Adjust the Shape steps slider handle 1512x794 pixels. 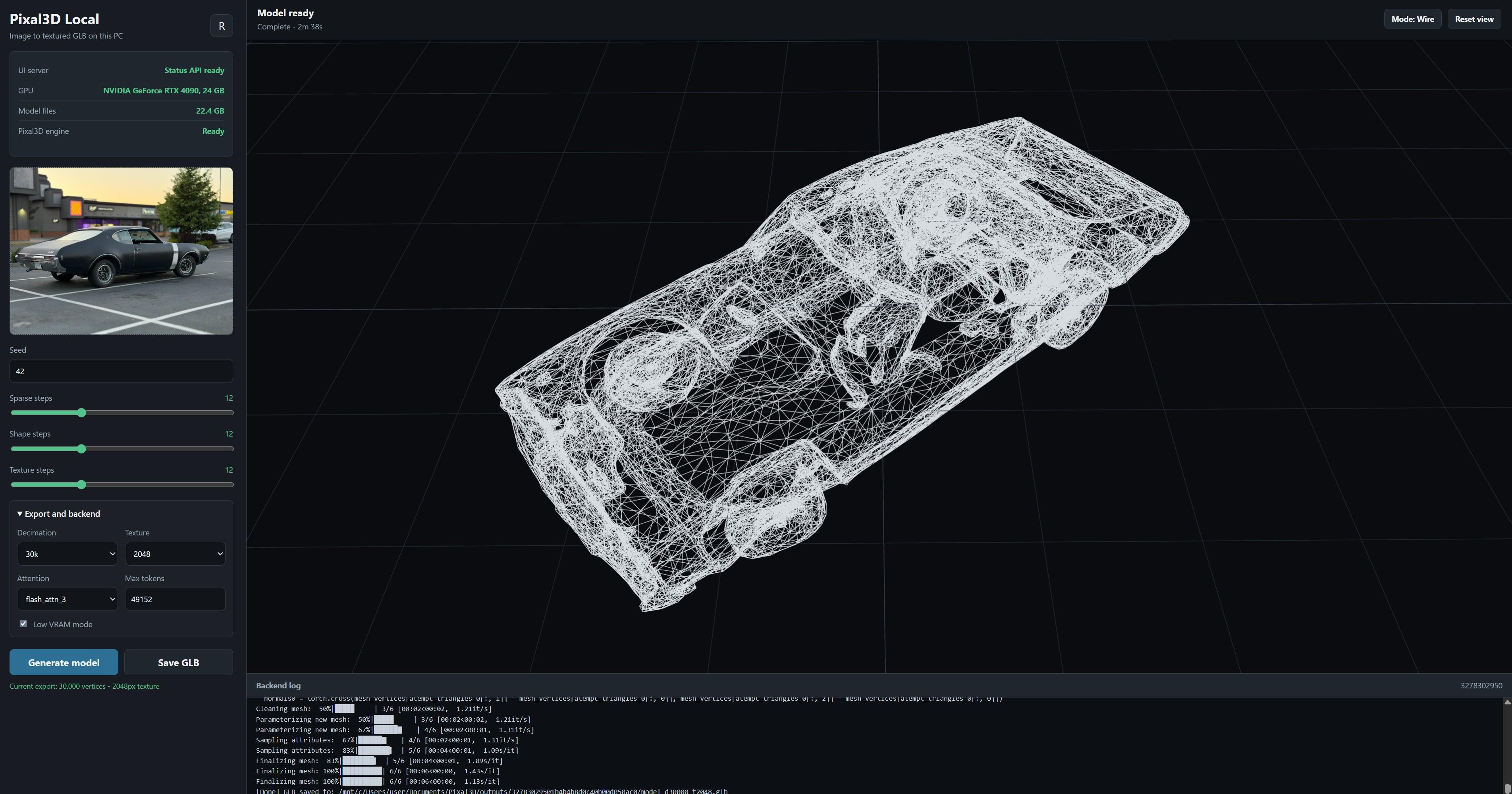(x=81, y=449)
